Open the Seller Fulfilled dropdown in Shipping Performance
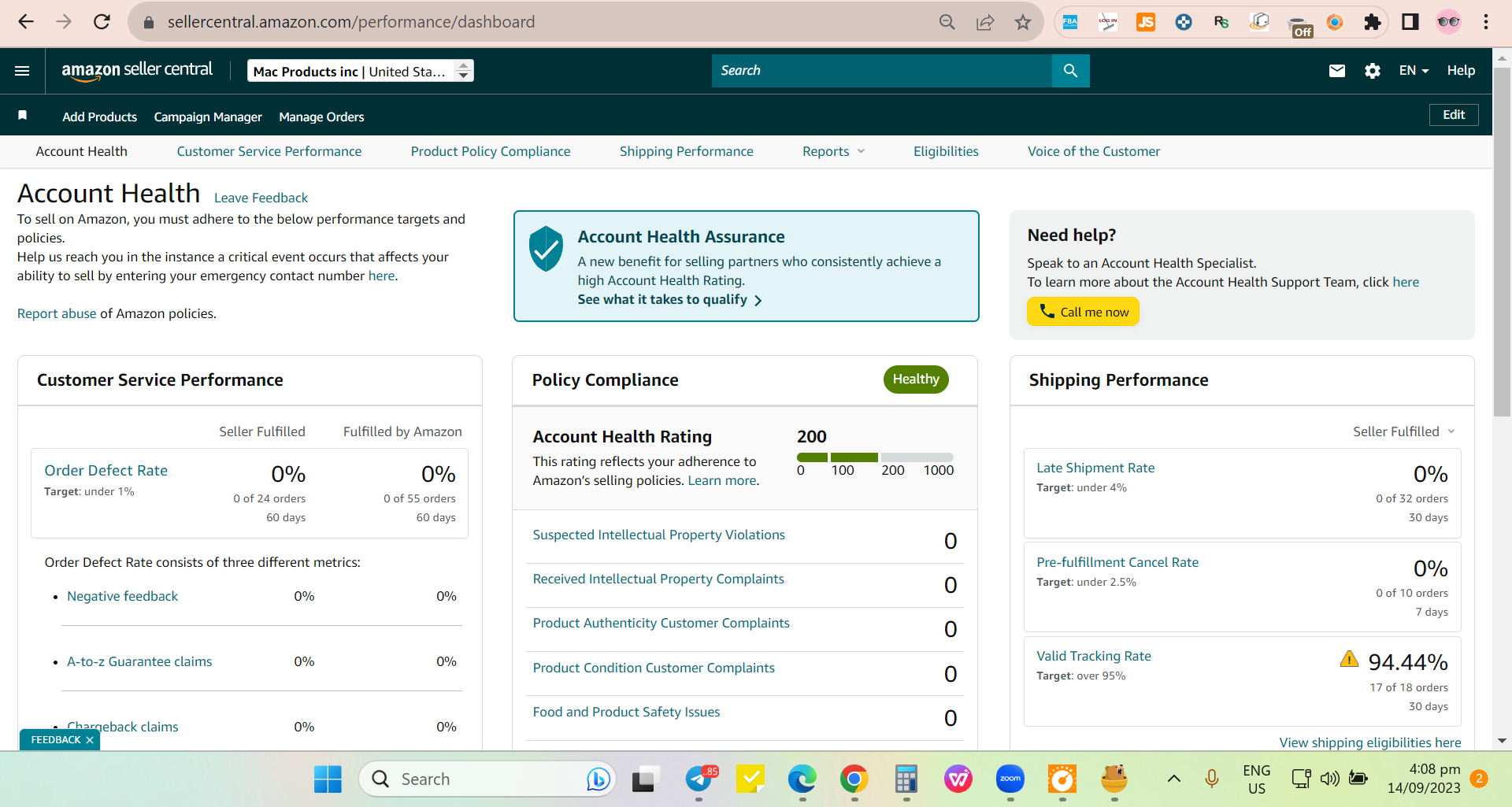Image resolution: width=1512 pixels, height=807 pixels. pos(1404,431)
